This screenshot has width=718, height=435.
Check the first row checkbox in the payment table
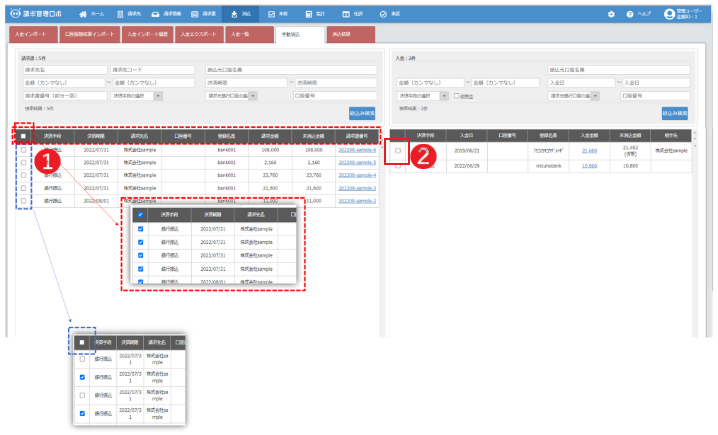pos(398,151)
